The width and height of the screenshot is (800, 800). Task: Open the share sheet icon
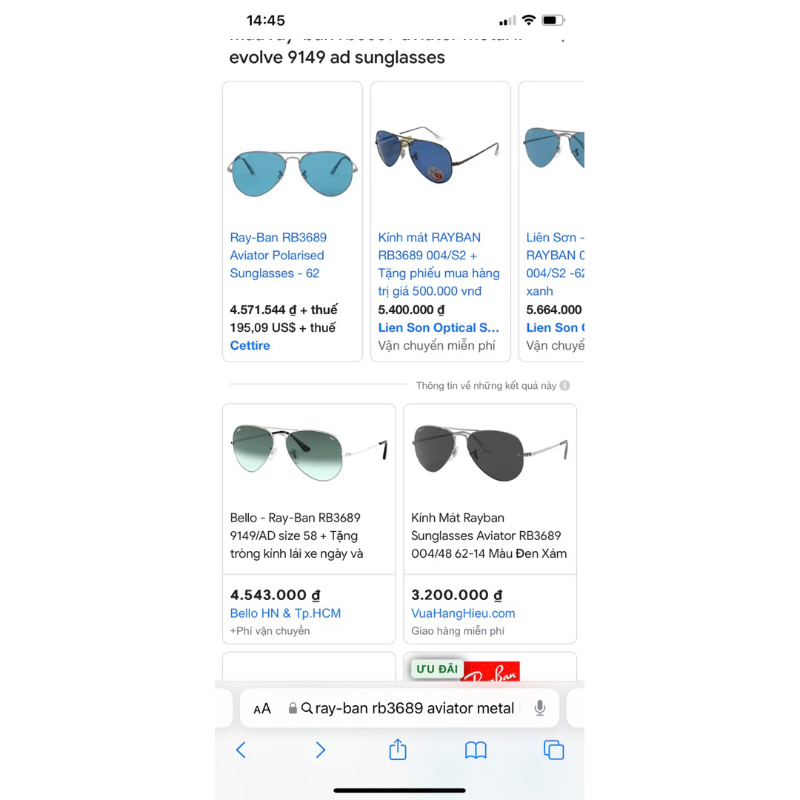397,749
